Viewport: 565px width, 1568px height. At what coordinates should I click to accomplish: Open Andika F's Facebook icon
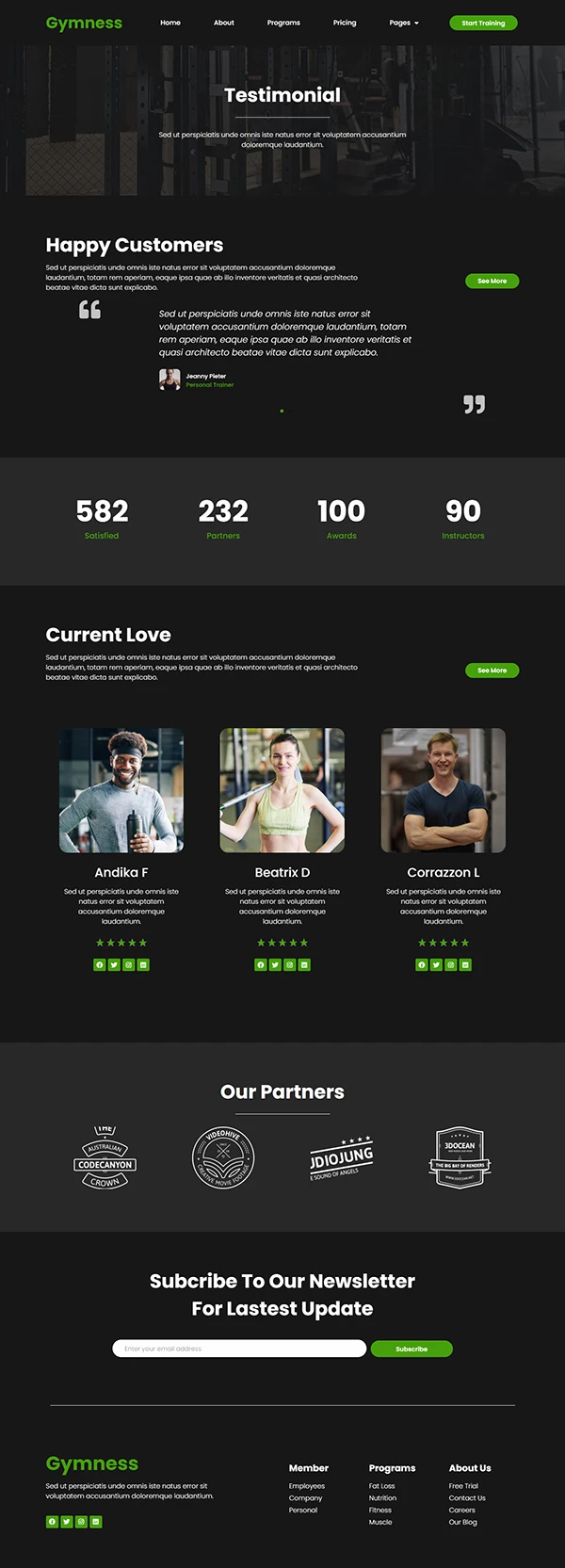pos(99,964)
